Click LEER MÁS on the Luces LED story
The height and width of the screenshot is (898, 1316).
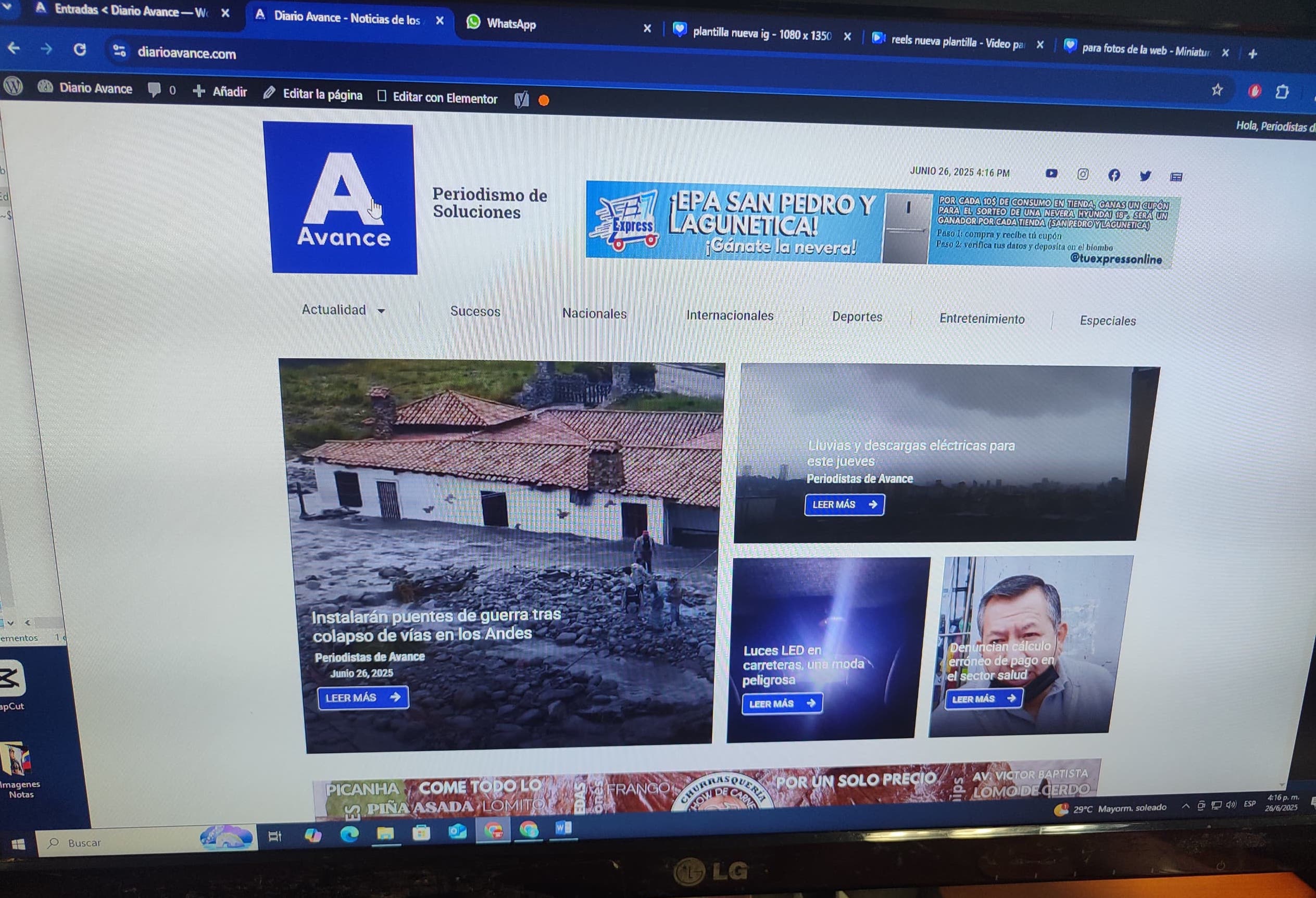pos(782,703)
